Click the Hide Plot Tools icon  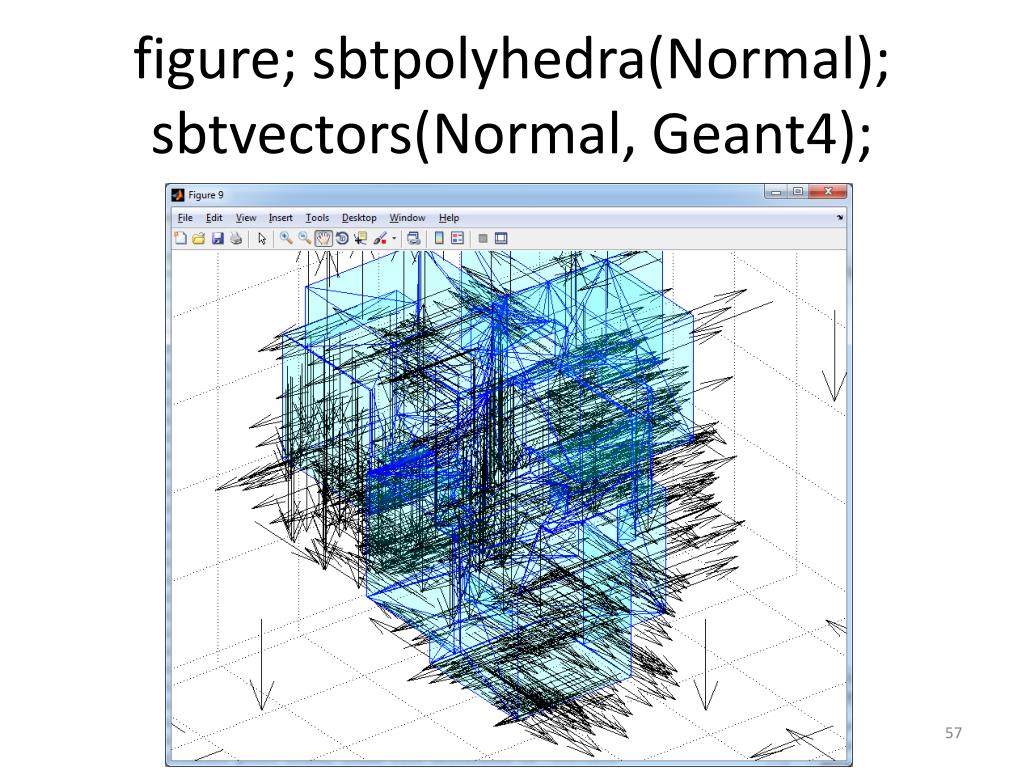pos(483,238)
